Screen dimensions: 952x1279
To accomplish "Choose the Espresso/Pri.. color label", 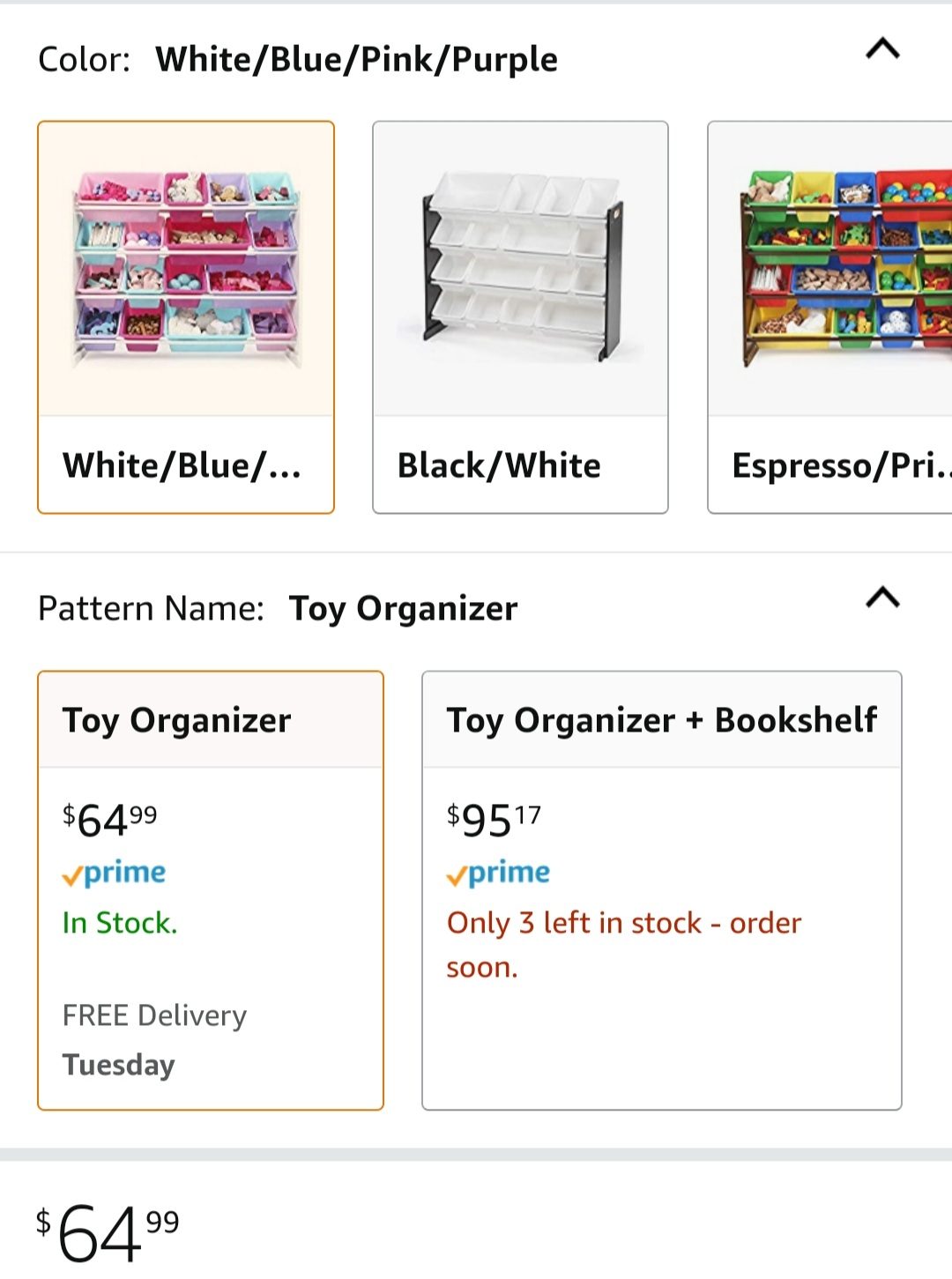I will pos(842,465).
